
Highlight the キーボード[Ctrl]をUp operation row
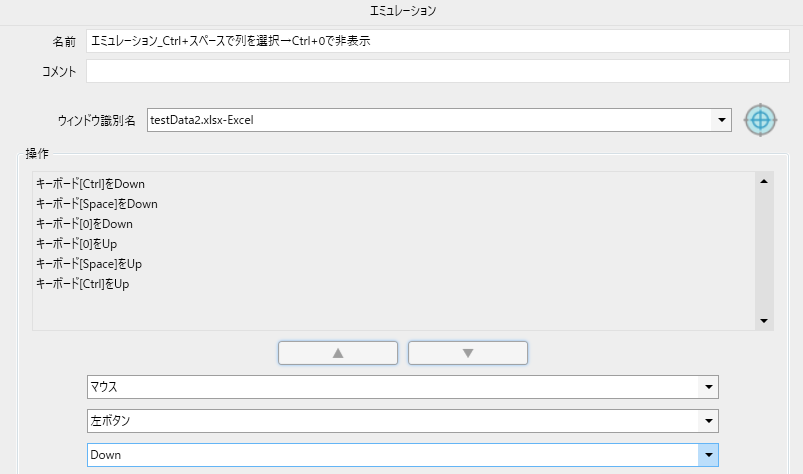click(x=84, y=284)
